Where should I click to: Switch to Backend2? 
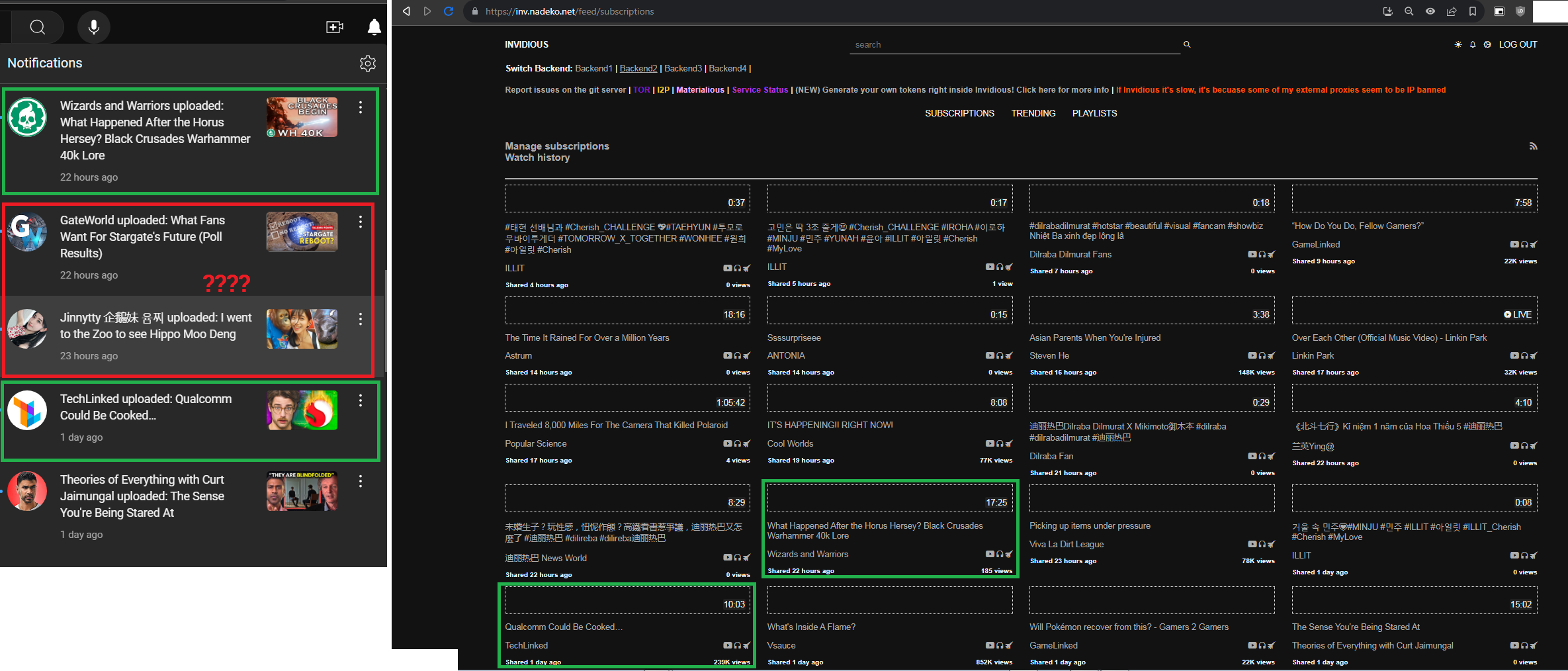click(638, 68)
